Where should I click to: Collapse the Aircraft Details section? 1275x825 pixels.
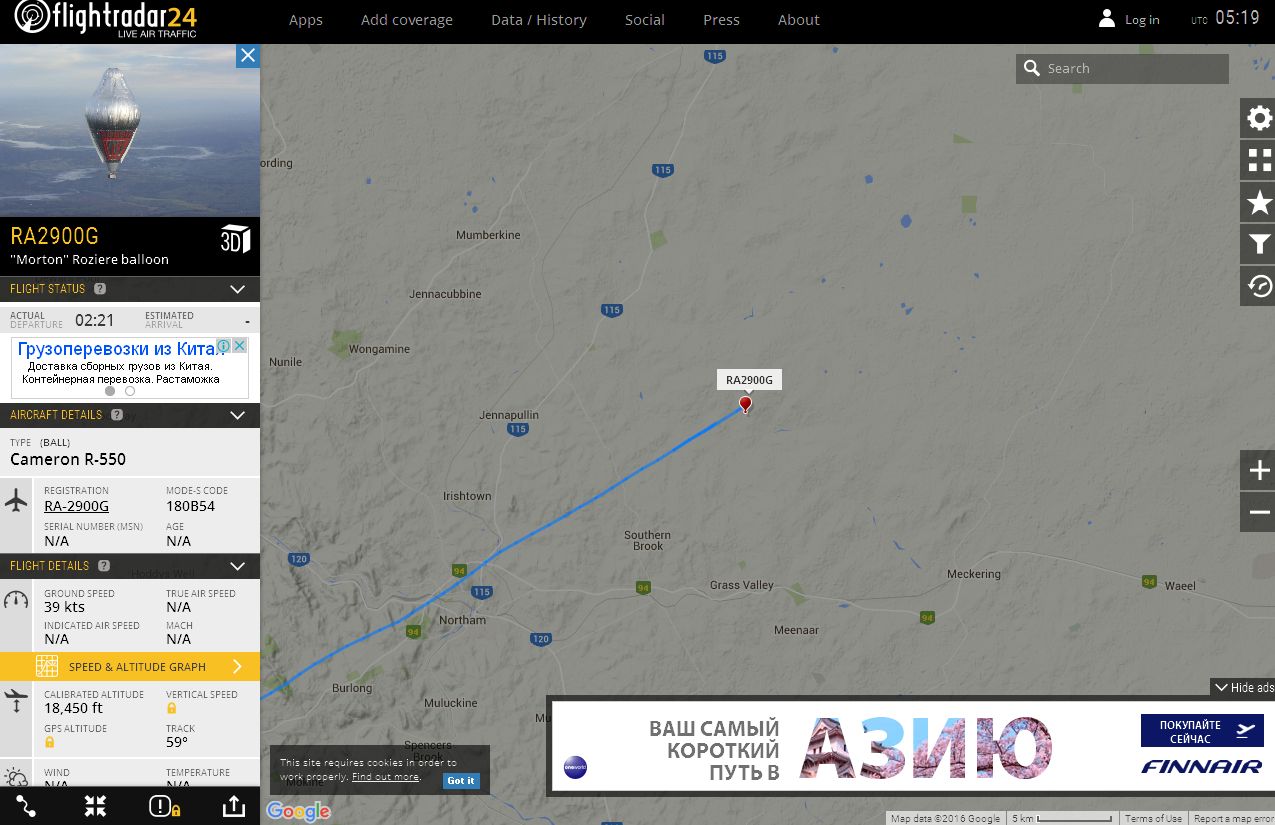pyautogui.click(x=237, y=415)
